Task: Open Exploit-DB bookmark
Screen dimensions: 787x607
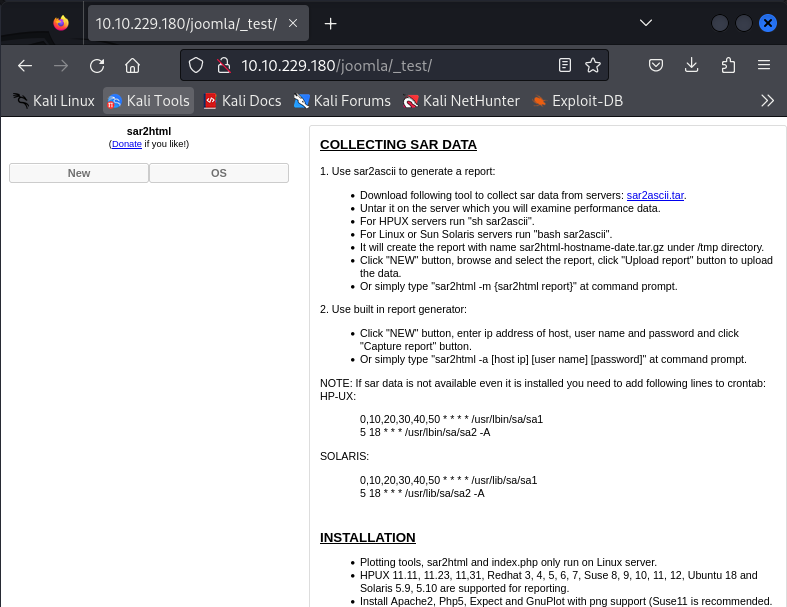Action: tap(578, 101)
